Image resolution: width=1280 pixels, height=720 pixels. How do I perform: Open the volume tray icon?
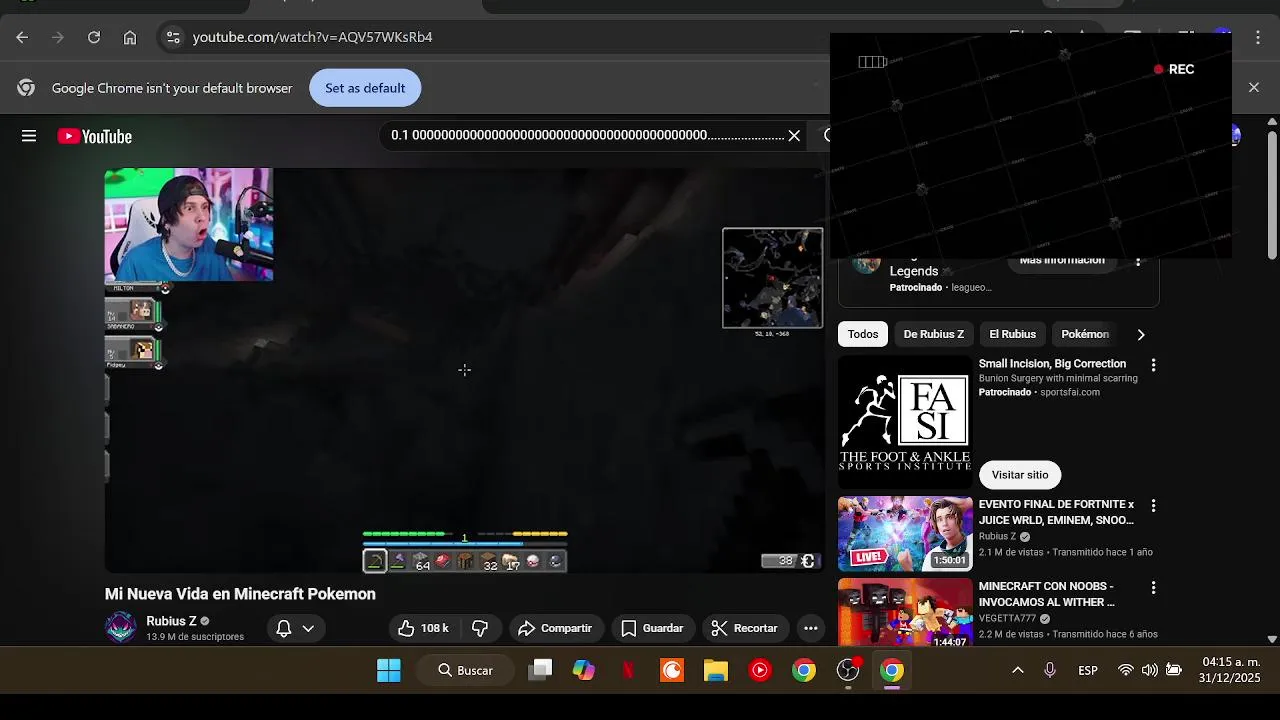point(1150,670)
